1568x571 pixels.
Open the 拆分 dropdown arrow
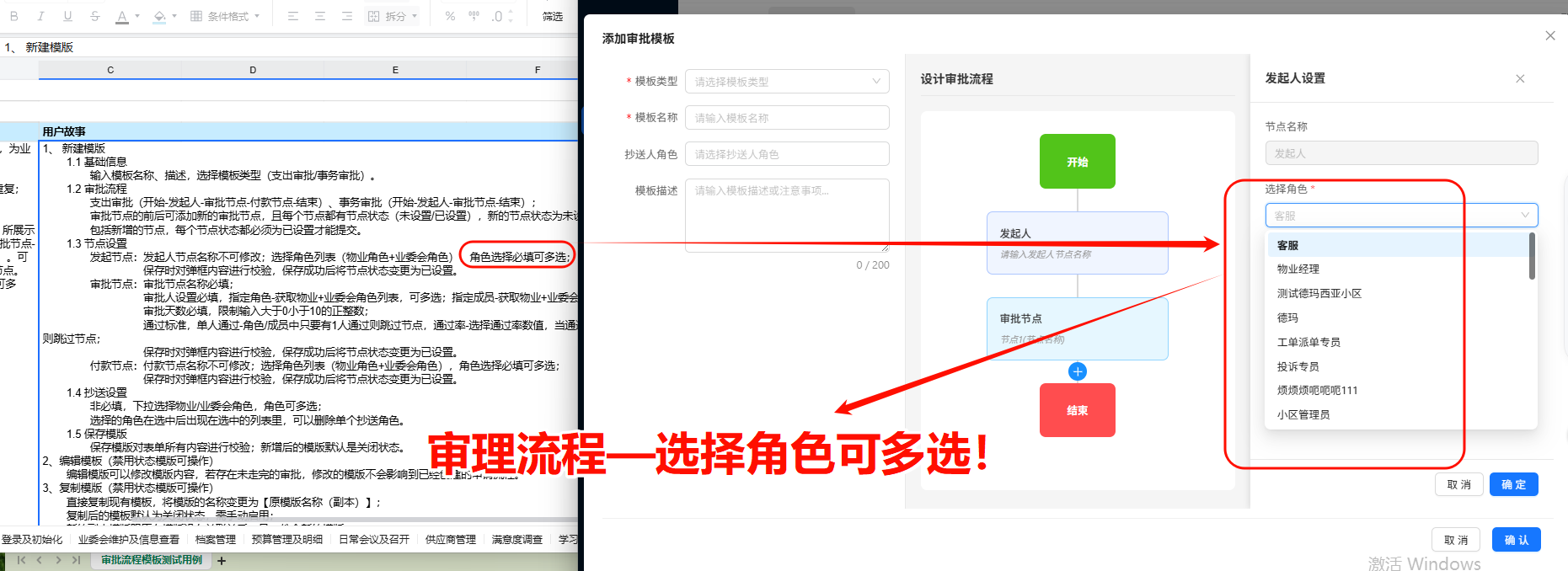click(x=415, y=16)
